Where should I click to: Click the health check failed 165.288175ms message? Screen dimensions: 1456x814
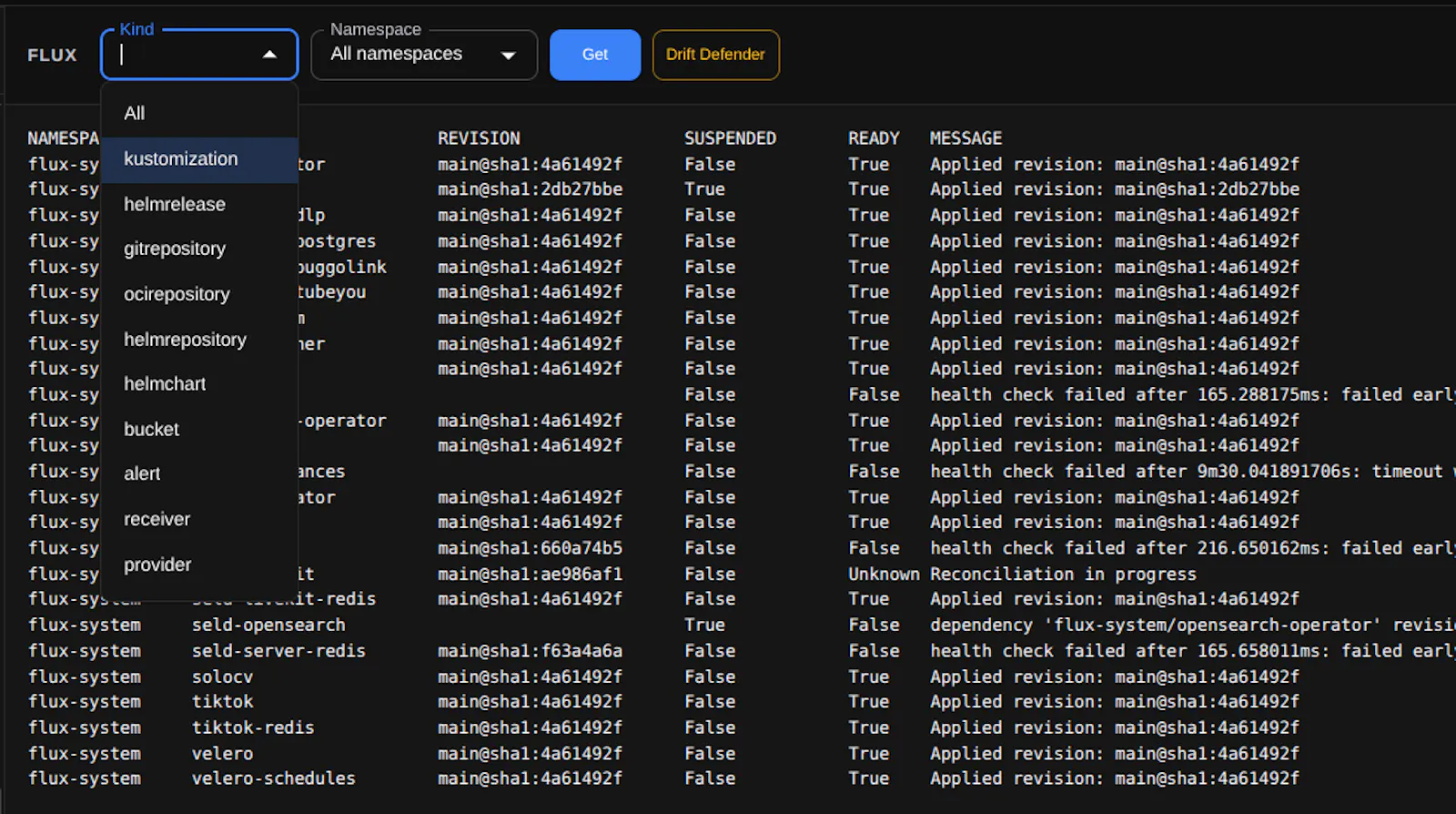click(1193, 395)
